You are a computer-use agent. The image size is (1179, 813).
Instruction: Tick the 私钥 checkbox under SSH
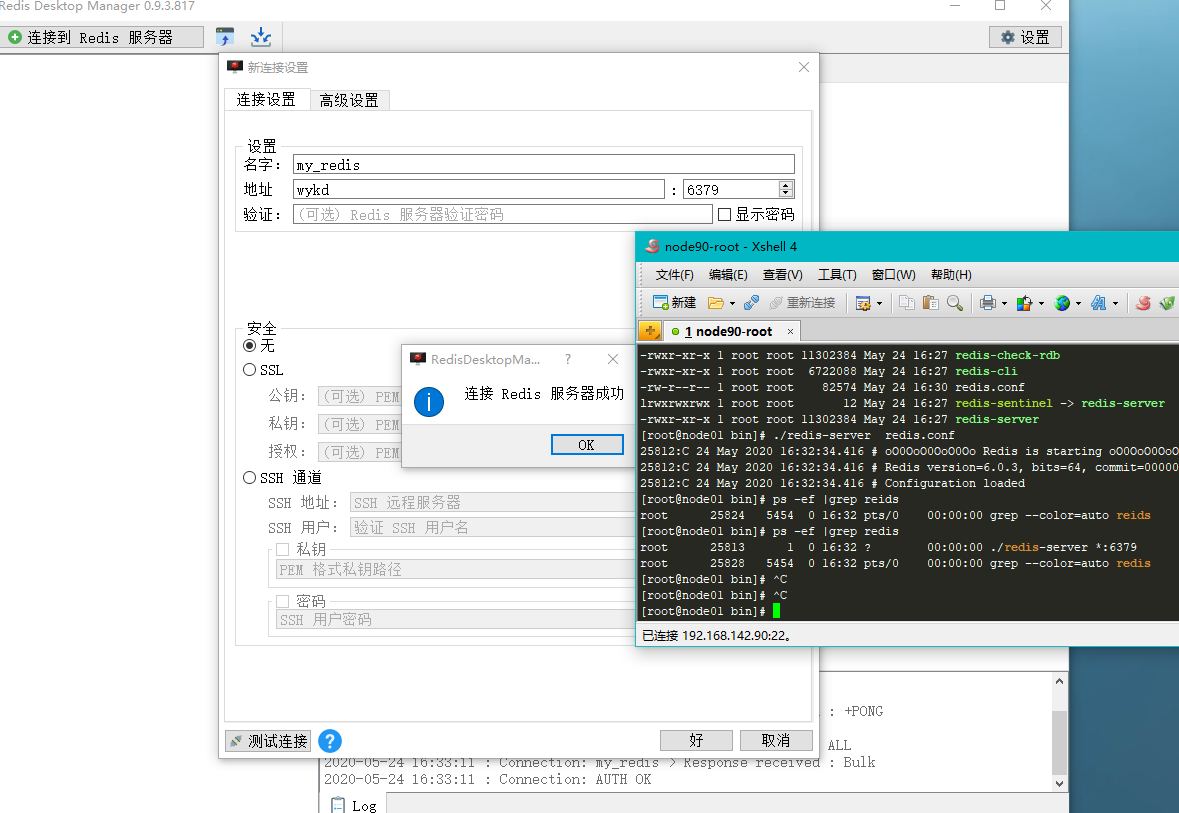coord(283,550)
